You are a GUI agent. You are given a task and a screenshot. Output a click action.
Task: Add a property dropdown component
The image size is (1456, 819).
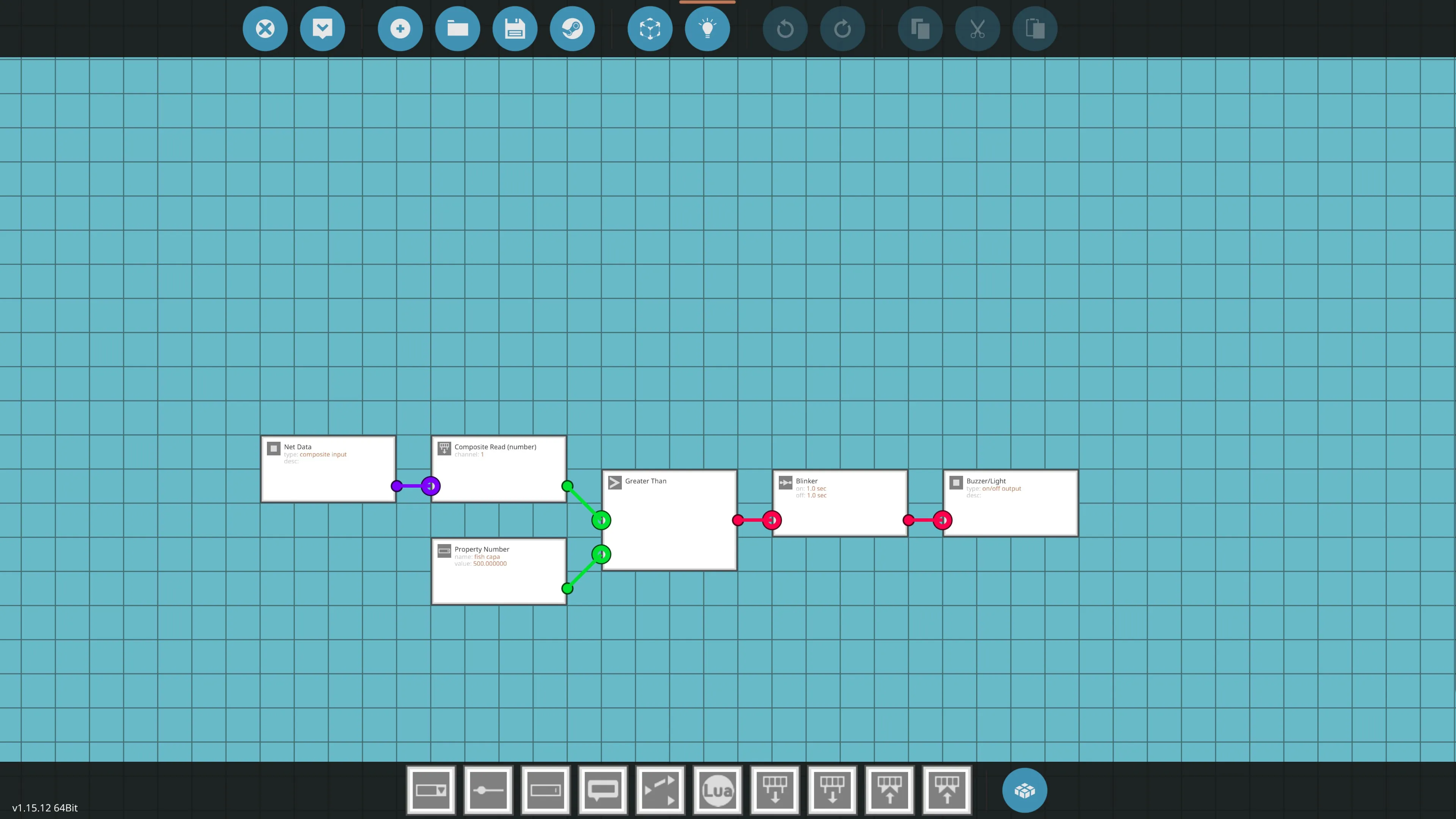click(431, 789)
